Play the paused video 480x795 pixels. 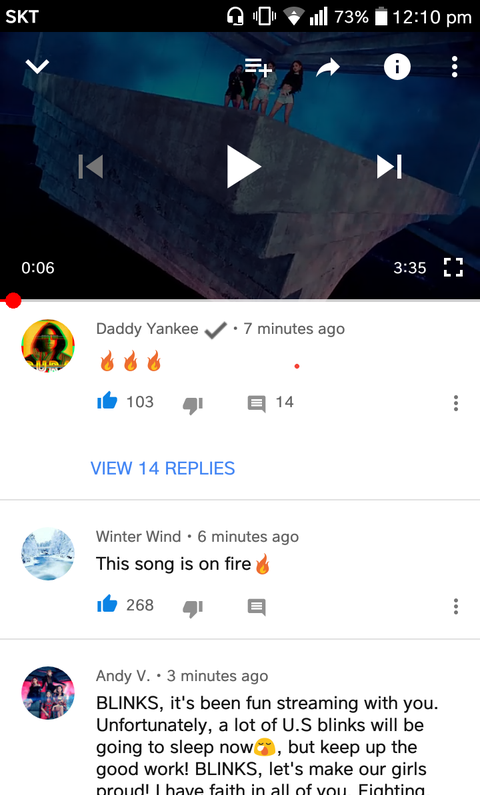(243, 166)
